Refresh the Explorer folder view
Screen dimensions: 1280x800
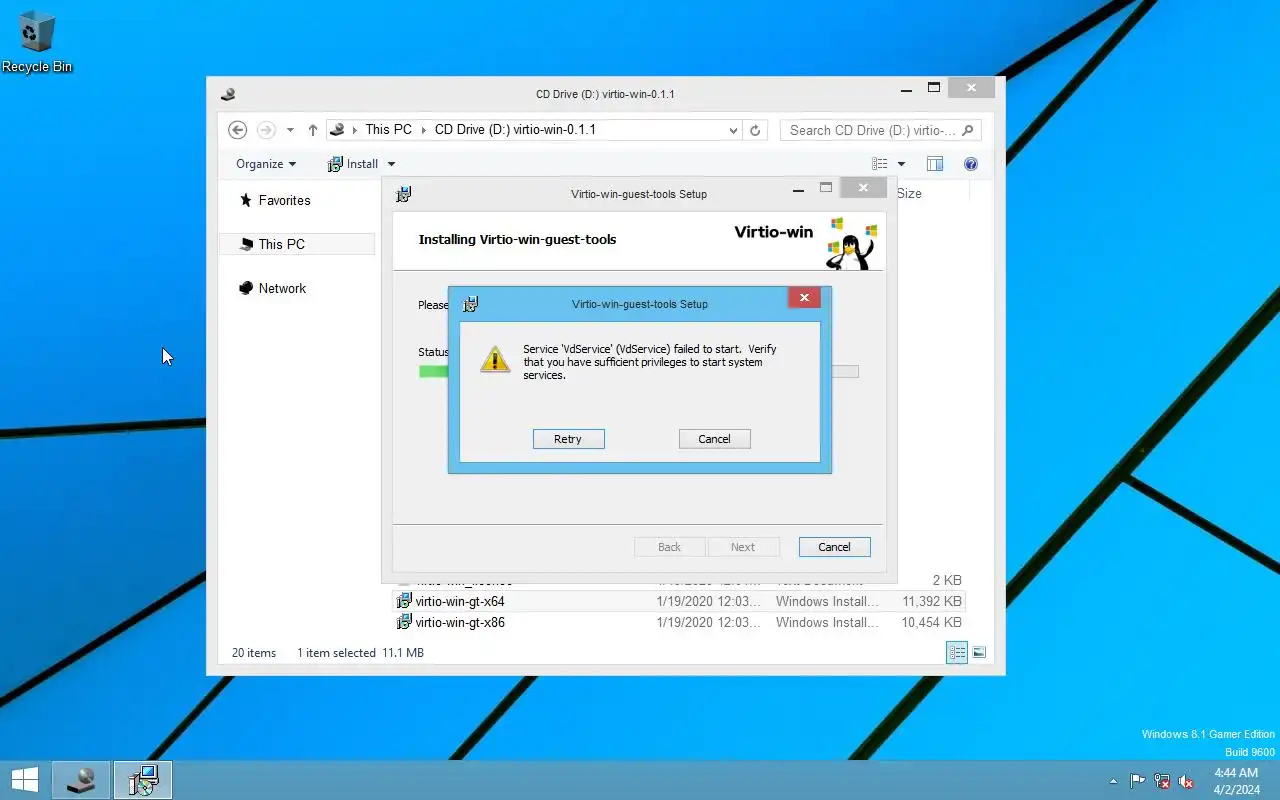pos(755,130)
